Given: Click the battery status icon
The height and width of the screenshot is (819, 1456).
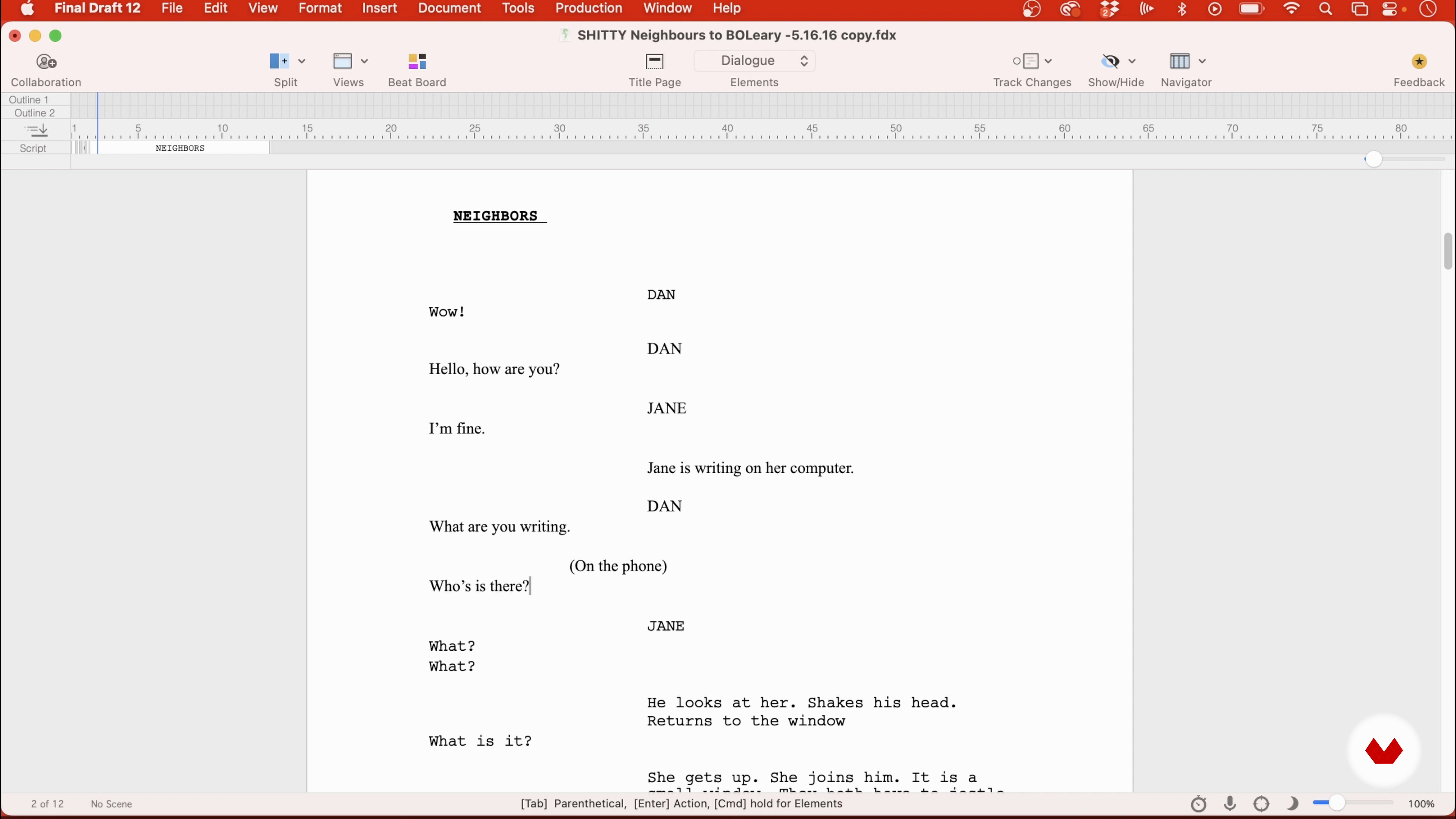Looking at the screenshot, I should pos(1251,9).
